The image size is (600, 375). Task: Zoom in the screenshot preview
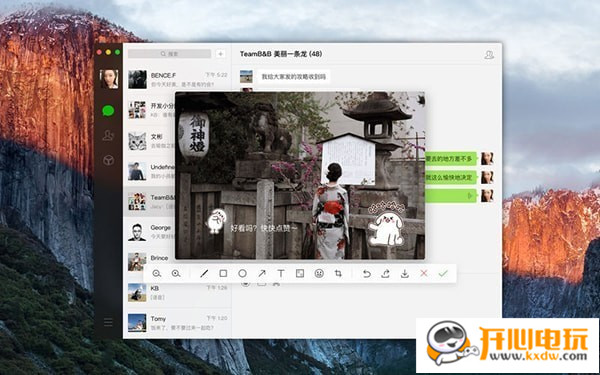tap(176, 274)
